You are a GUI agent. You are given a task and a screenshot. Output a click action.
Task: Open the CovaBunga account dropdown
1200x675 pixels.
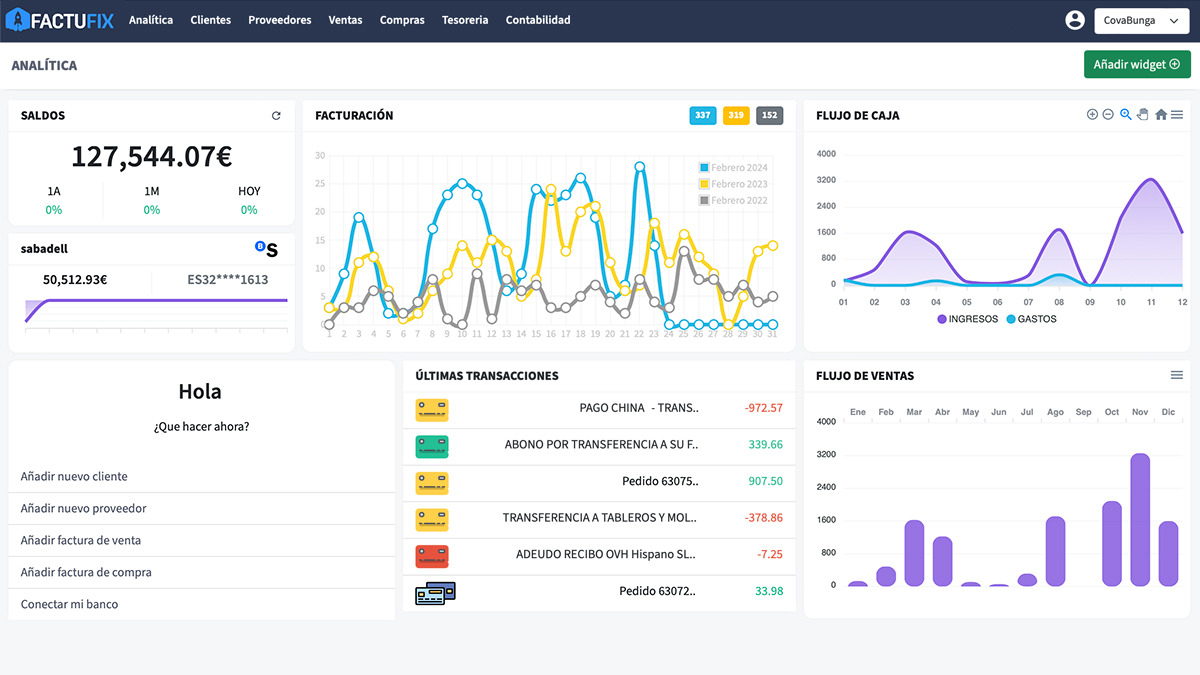(x=1141, y=21)
